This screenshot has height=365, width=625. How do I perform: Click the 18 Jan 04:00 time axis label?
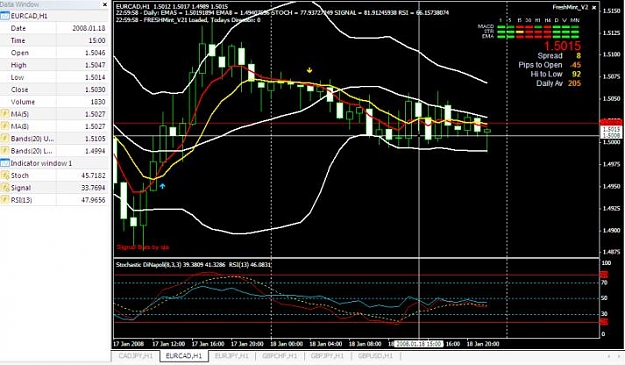click(x=326, y=344)
